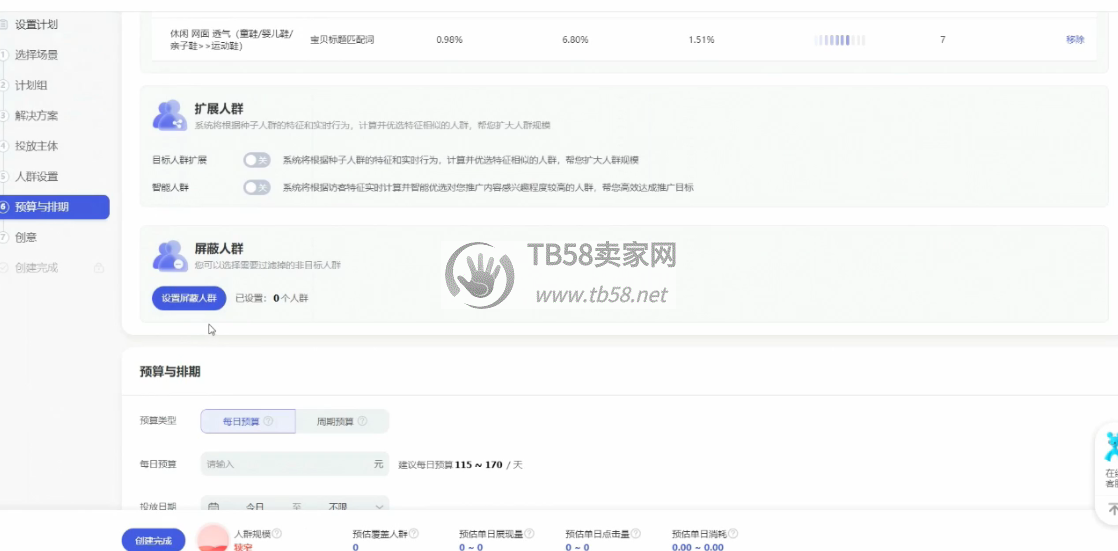Click the 1.51% value in the row
The image size is (1118, 551).
point(701,40)
